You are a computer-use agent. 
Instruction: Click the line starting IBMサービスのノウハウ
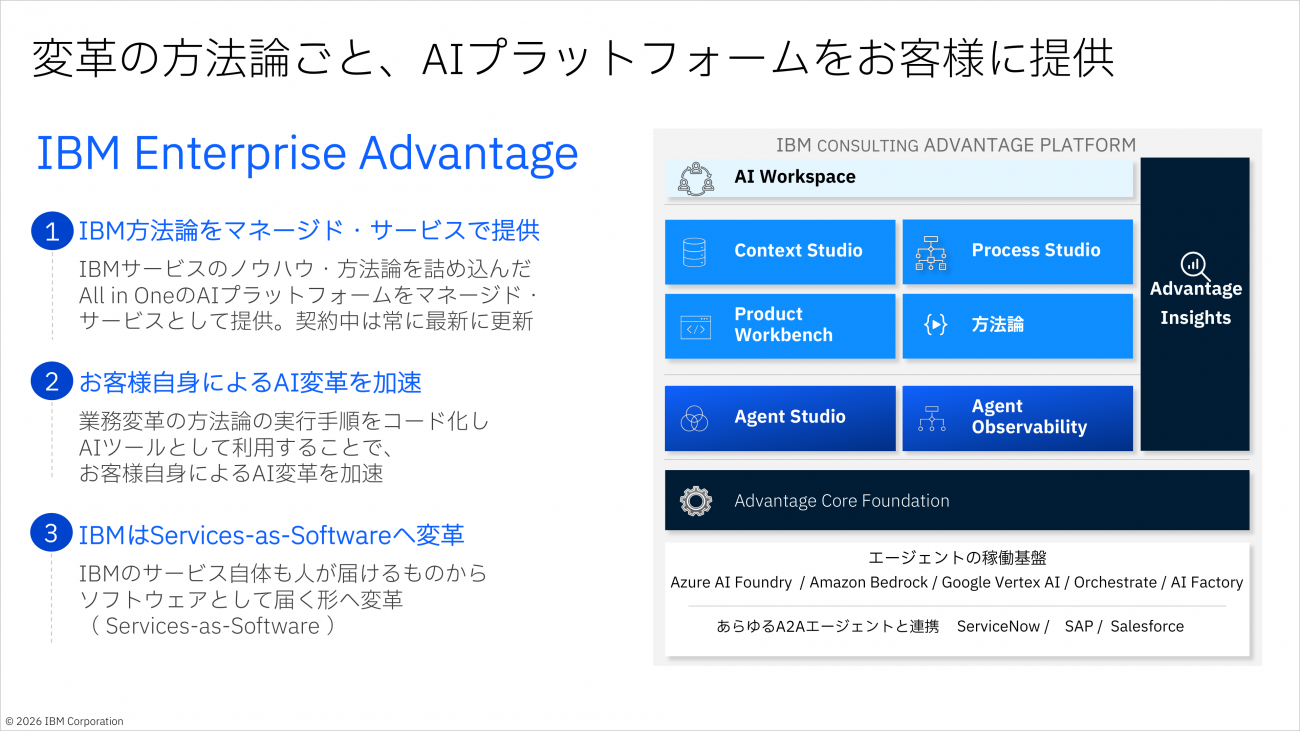(x=305, y=270)
